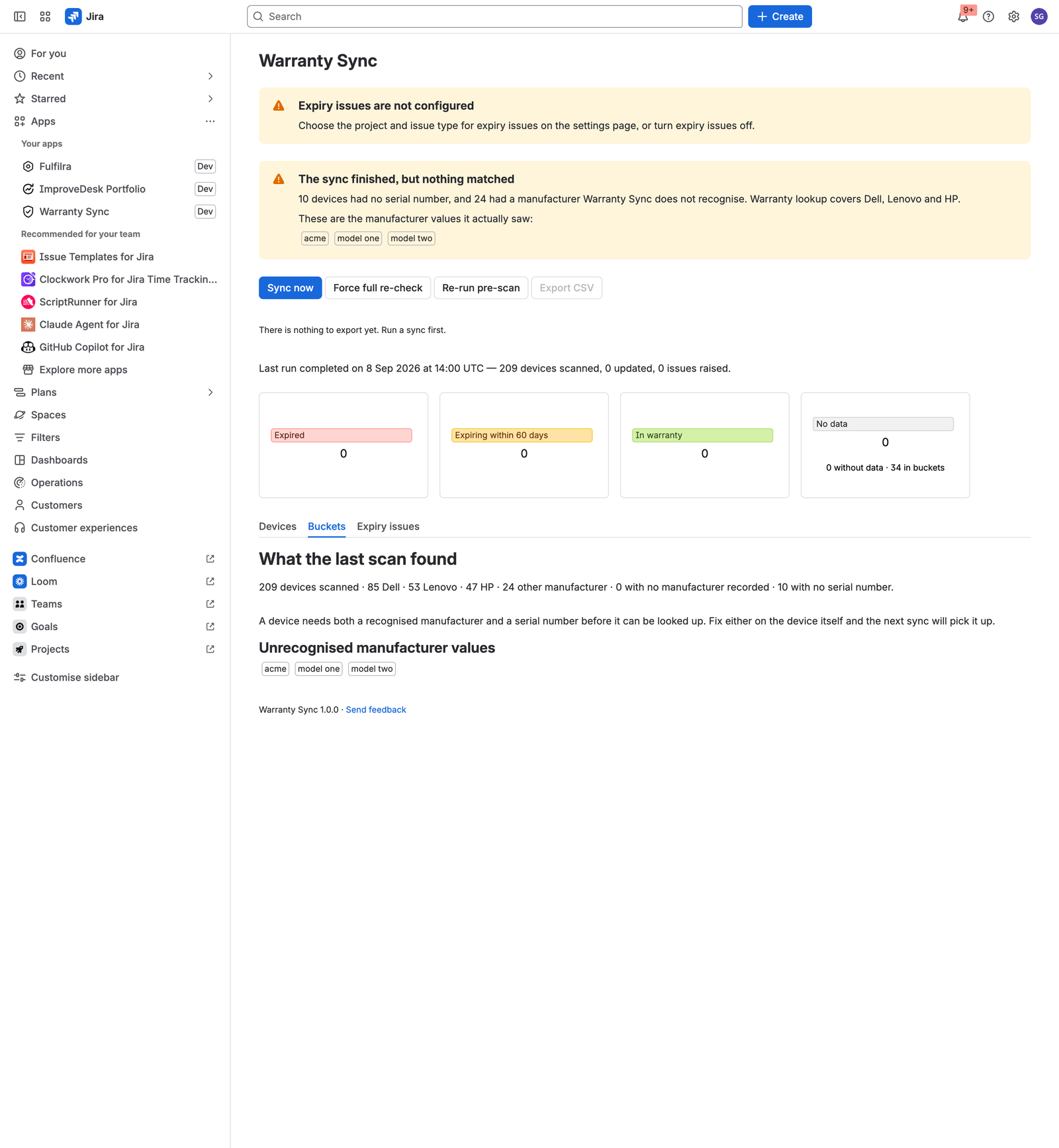Image resolution: width=1059 pixels, height=1148 pixels.
Task: Switch to the Devices tab
Action: point(277,526)
